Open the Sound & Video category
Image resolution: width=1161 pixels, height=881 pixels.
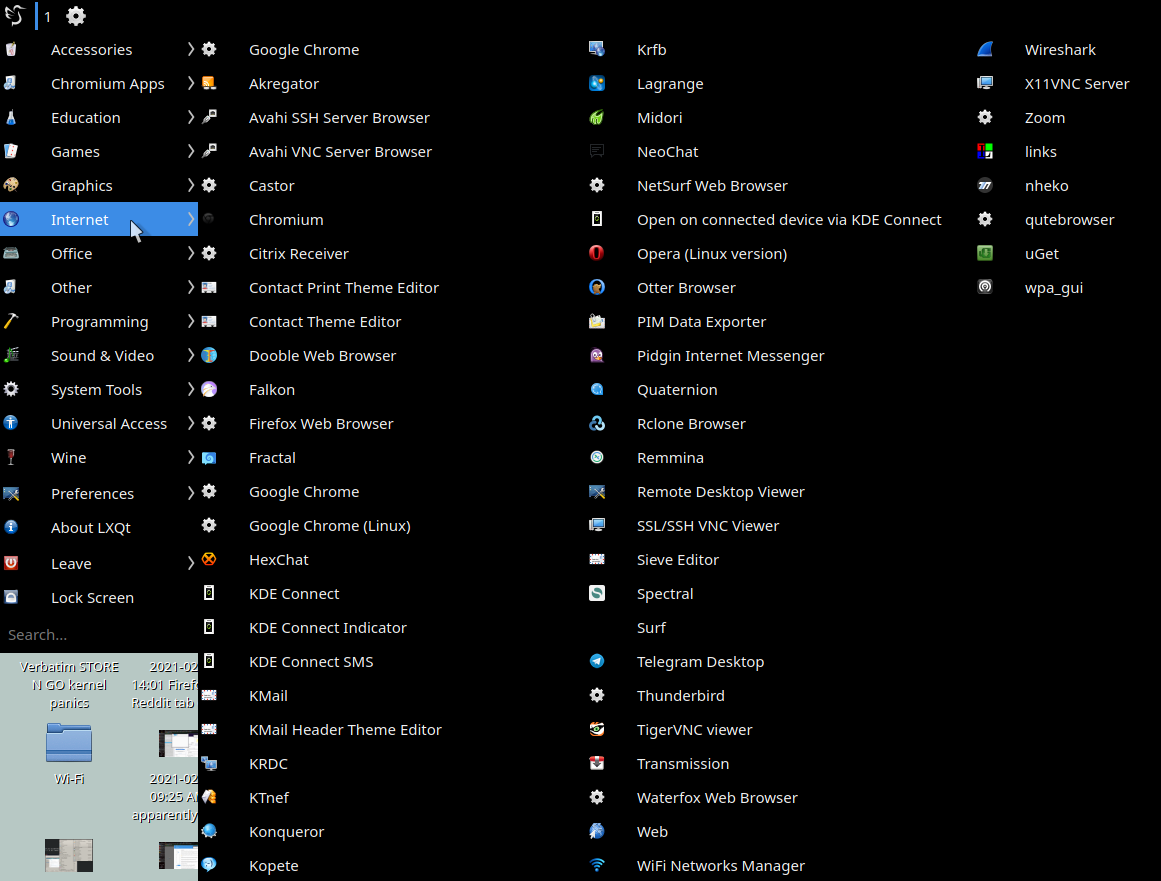(x=102, y=356)
